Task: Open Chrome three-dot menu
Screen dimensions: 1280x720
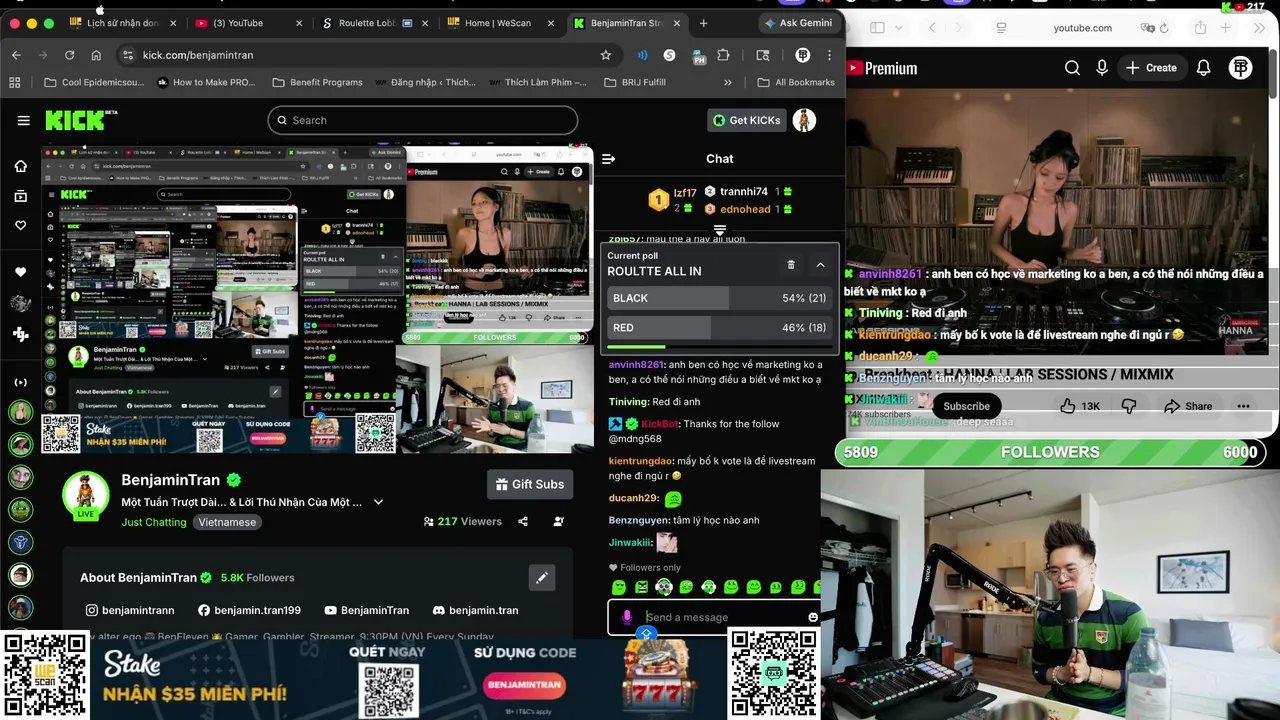Action: point(829,55)
